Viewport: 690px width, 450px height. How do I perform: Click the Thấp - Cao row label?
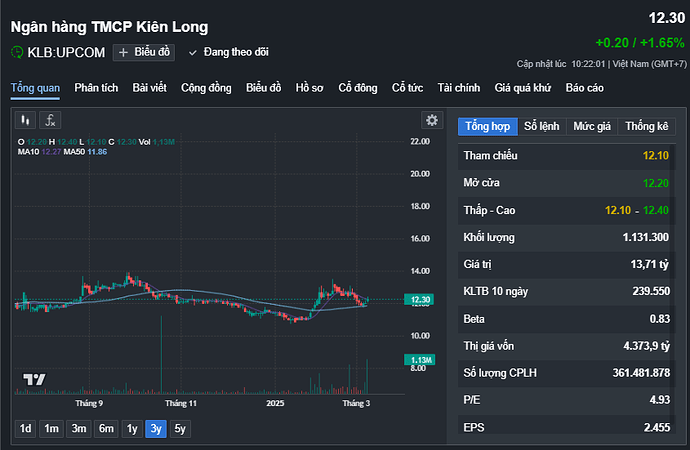[x=489, y=210]
